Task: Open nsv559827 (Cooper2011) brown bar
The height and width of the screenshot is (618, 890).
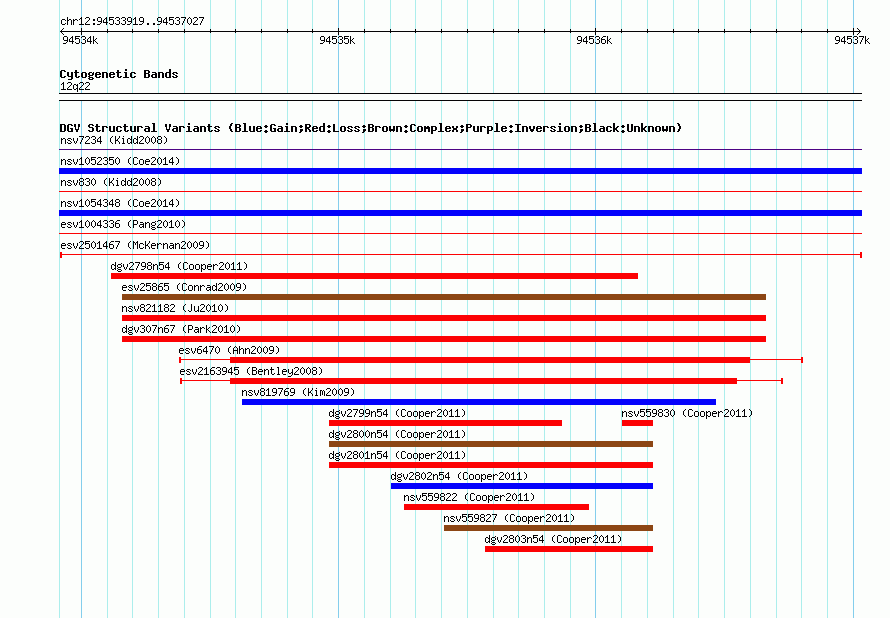Action: tap(548, 528)
